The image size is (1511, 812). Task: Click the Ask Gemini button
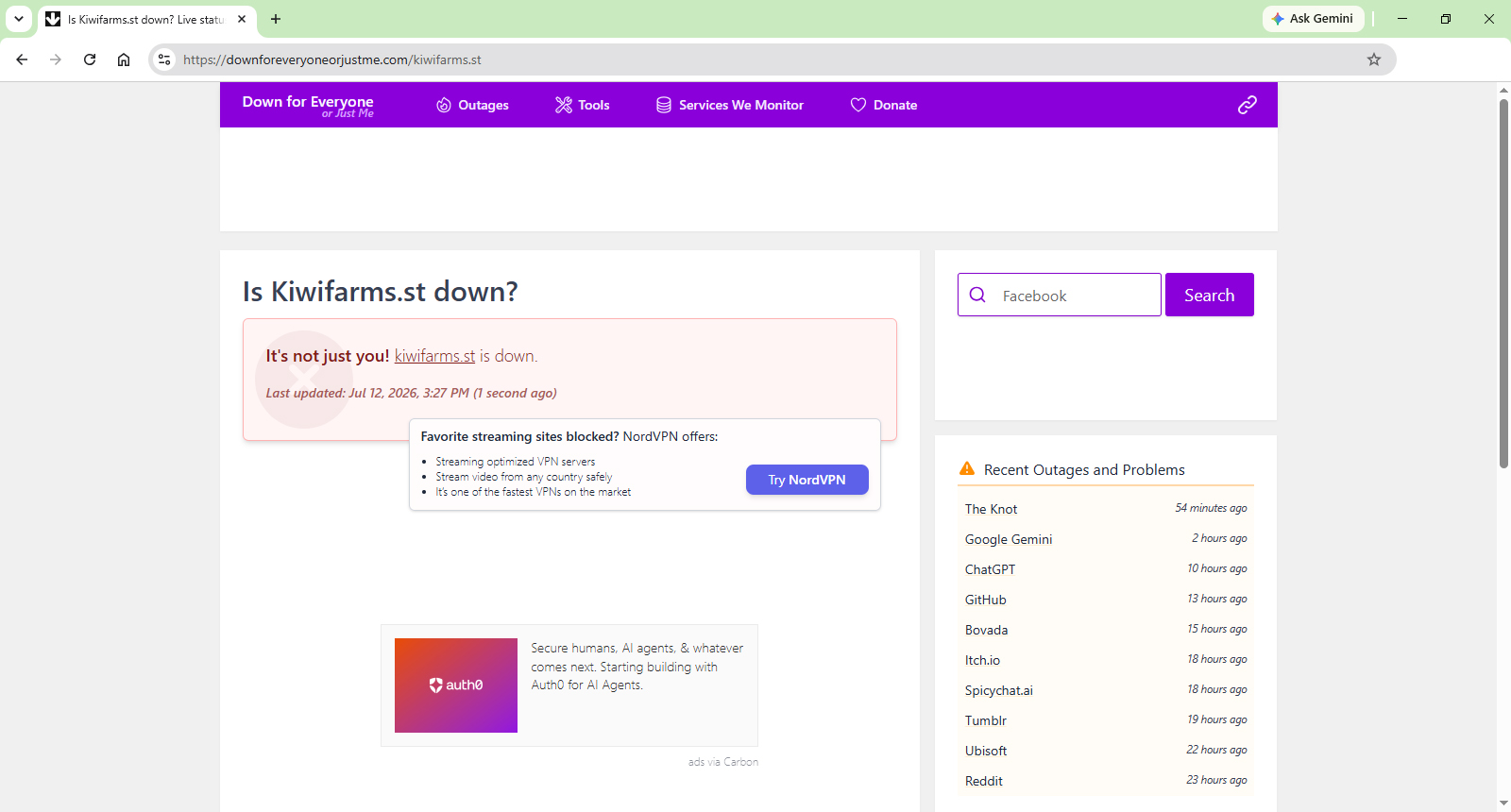[1313, 19]
